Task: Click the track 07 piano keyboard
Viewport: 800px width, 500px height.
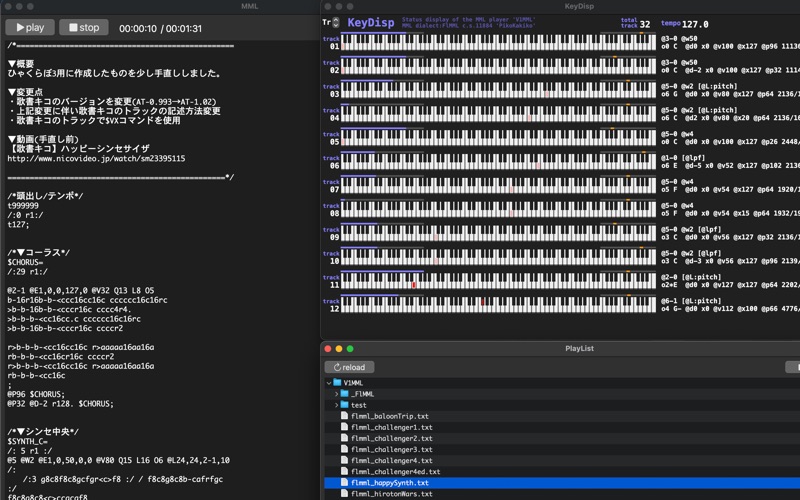Action: (x=498, y=185)
